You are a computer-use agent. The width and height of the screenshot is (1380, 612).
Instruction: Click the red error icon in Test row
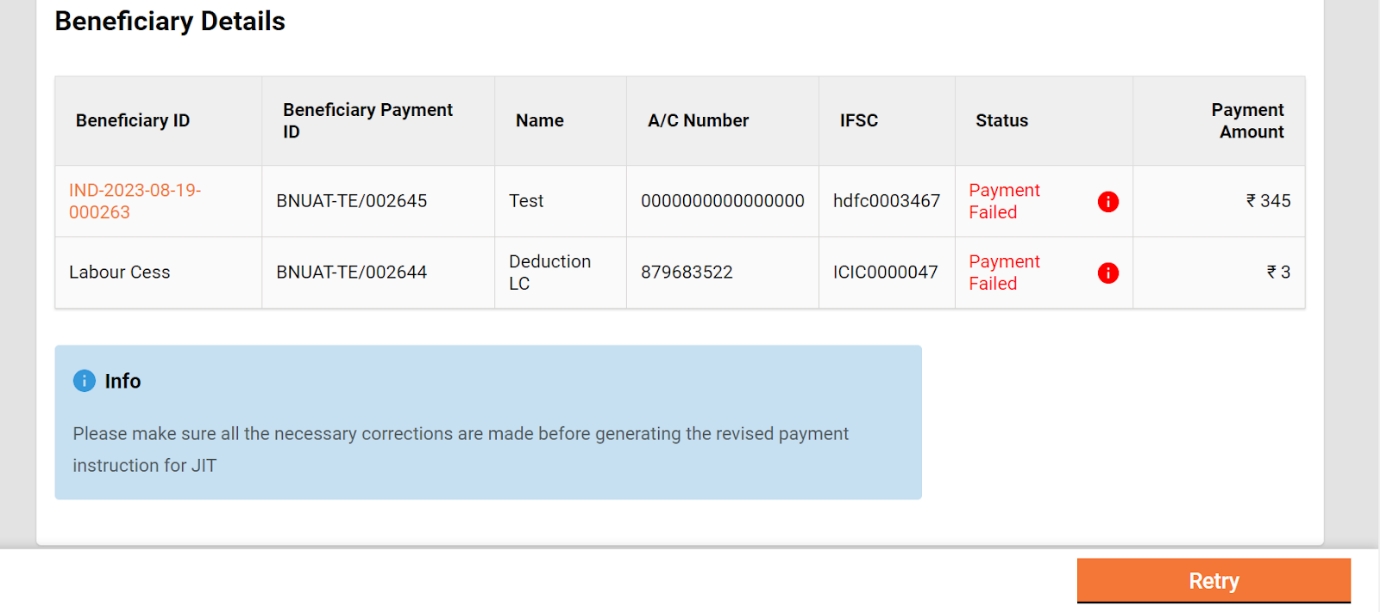coord(1108,202)
